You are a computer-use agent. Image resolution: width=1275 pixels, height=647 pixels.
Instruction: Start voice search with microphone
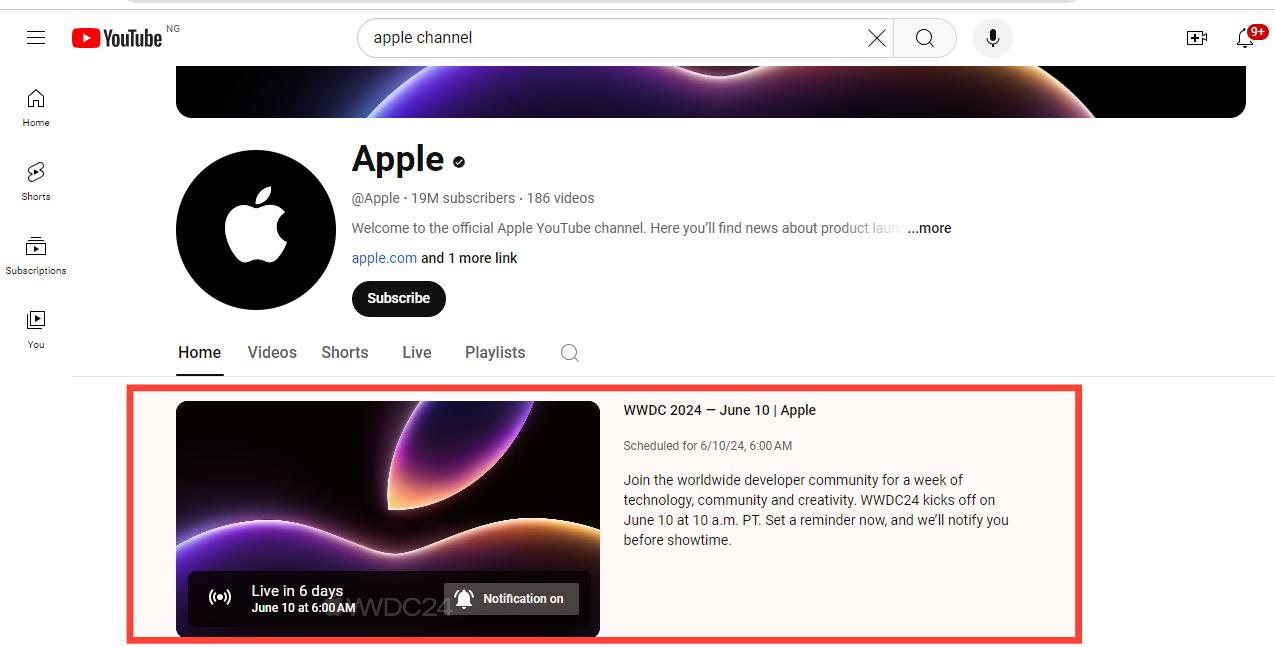click(993, 38)
